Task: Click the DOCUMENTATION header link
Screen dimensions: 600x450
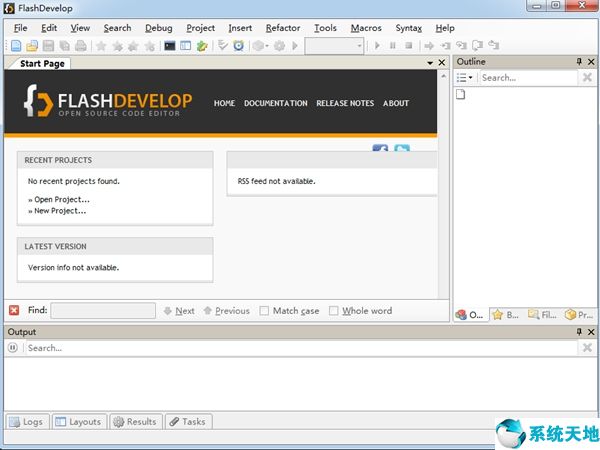Action: (x=276, y=103)
